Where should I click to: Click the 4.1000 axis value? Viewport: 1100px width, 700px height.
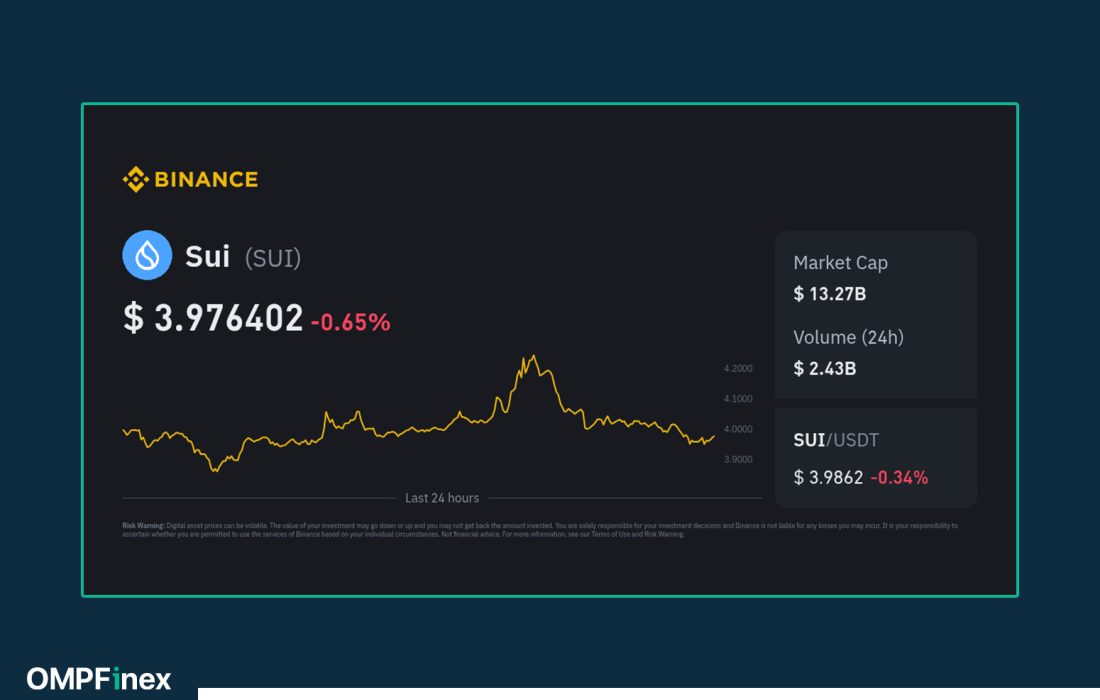pyautogui.click(x=738, y=398)
